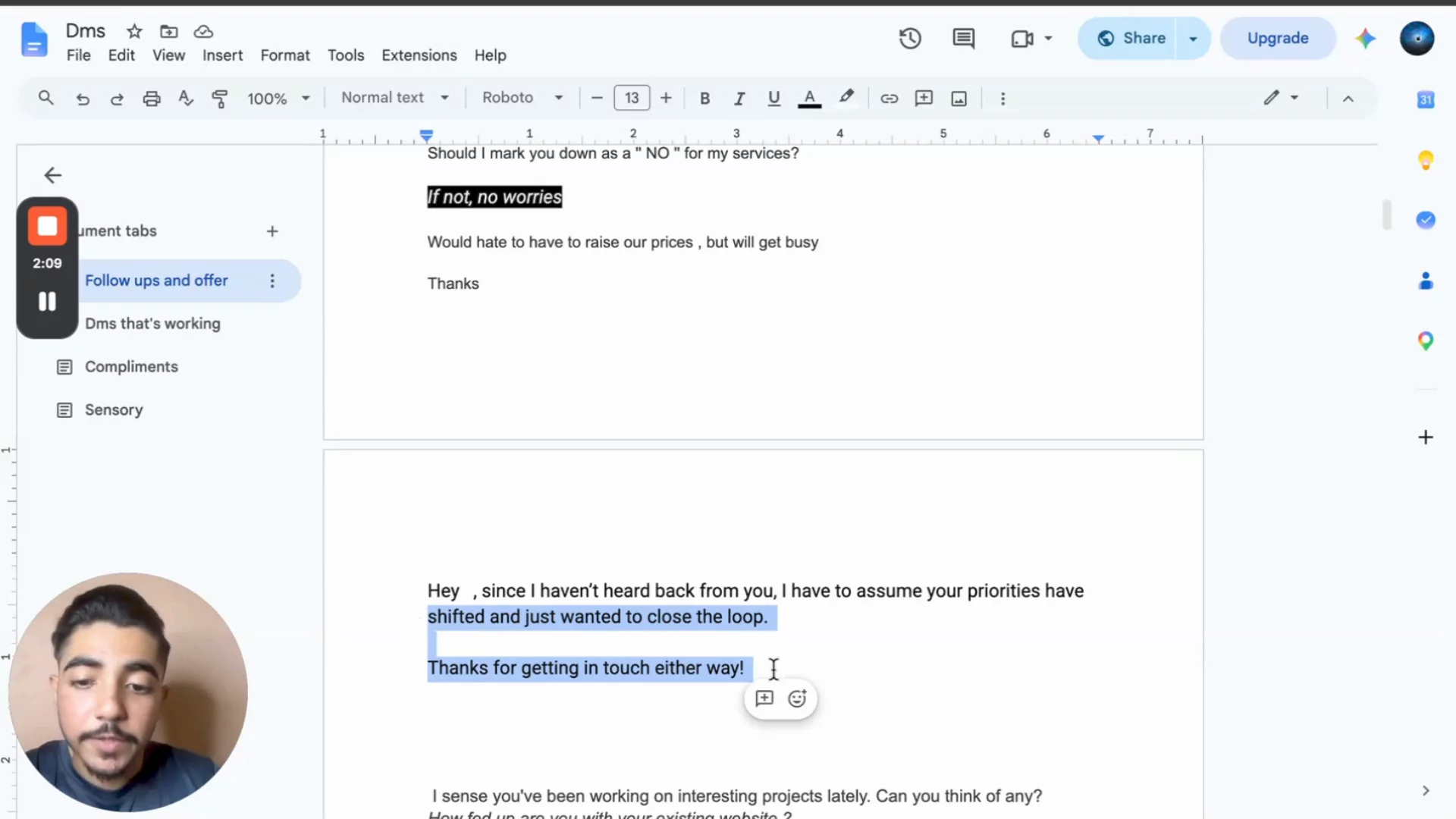Click the font size field
The width and height of the screenshot is (1456, 819).
coord(632,99)
